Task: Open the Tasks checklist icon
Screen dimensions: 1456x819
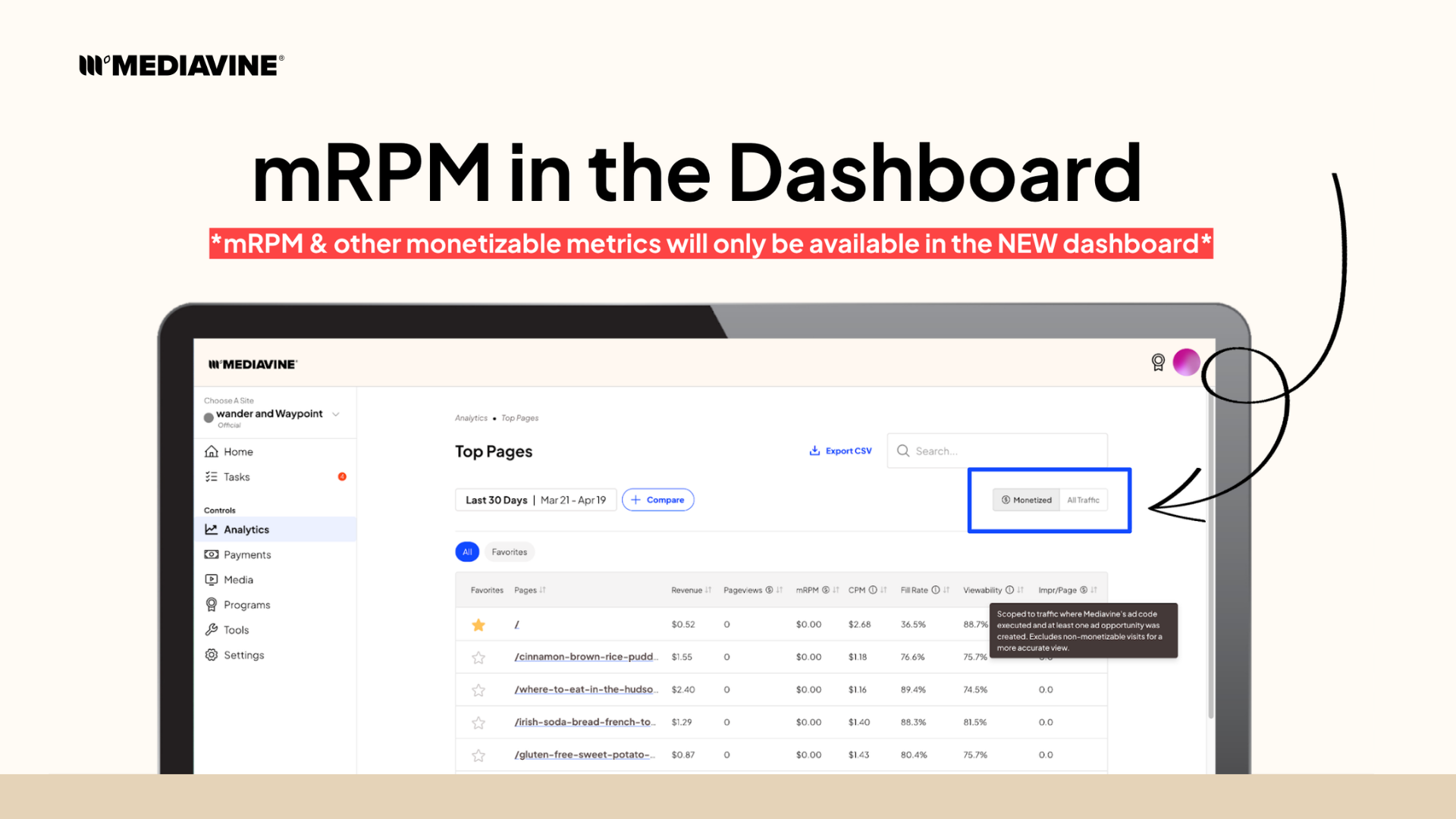Action: click(212, 477)
